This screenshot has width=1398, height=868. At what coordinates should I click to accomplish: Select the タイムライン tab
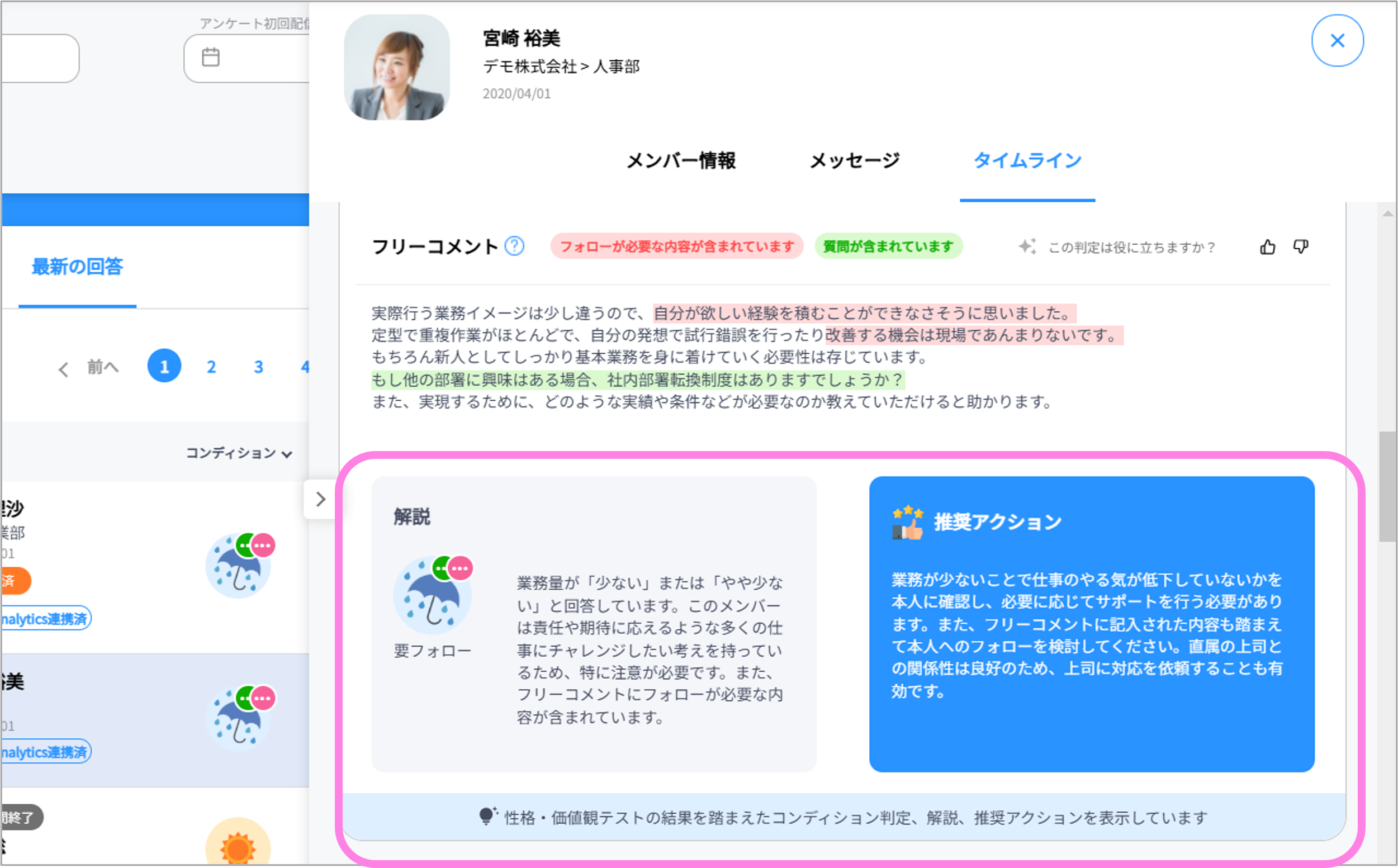click(x=1027, y=161)
